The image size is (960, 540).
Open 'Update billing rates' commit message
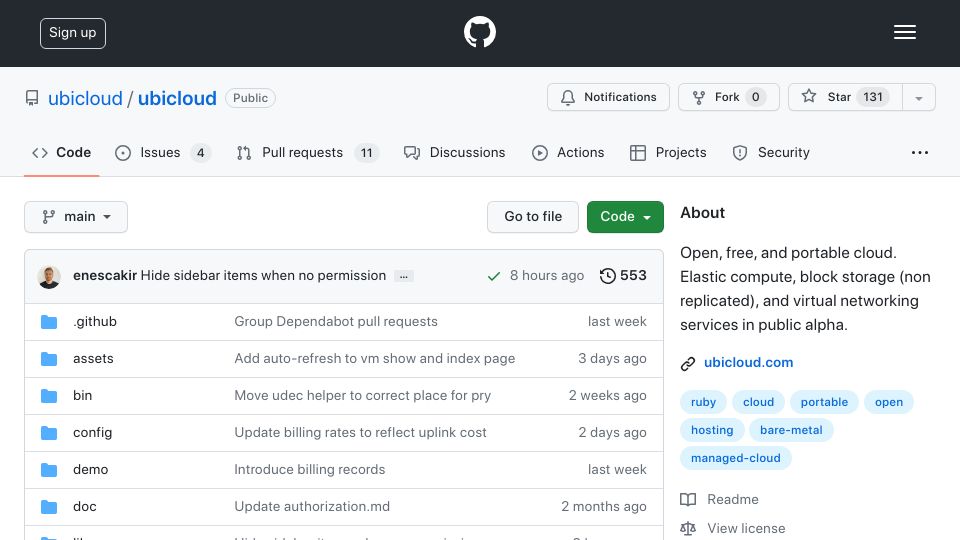pyautogui.click(x=361, y=432)
